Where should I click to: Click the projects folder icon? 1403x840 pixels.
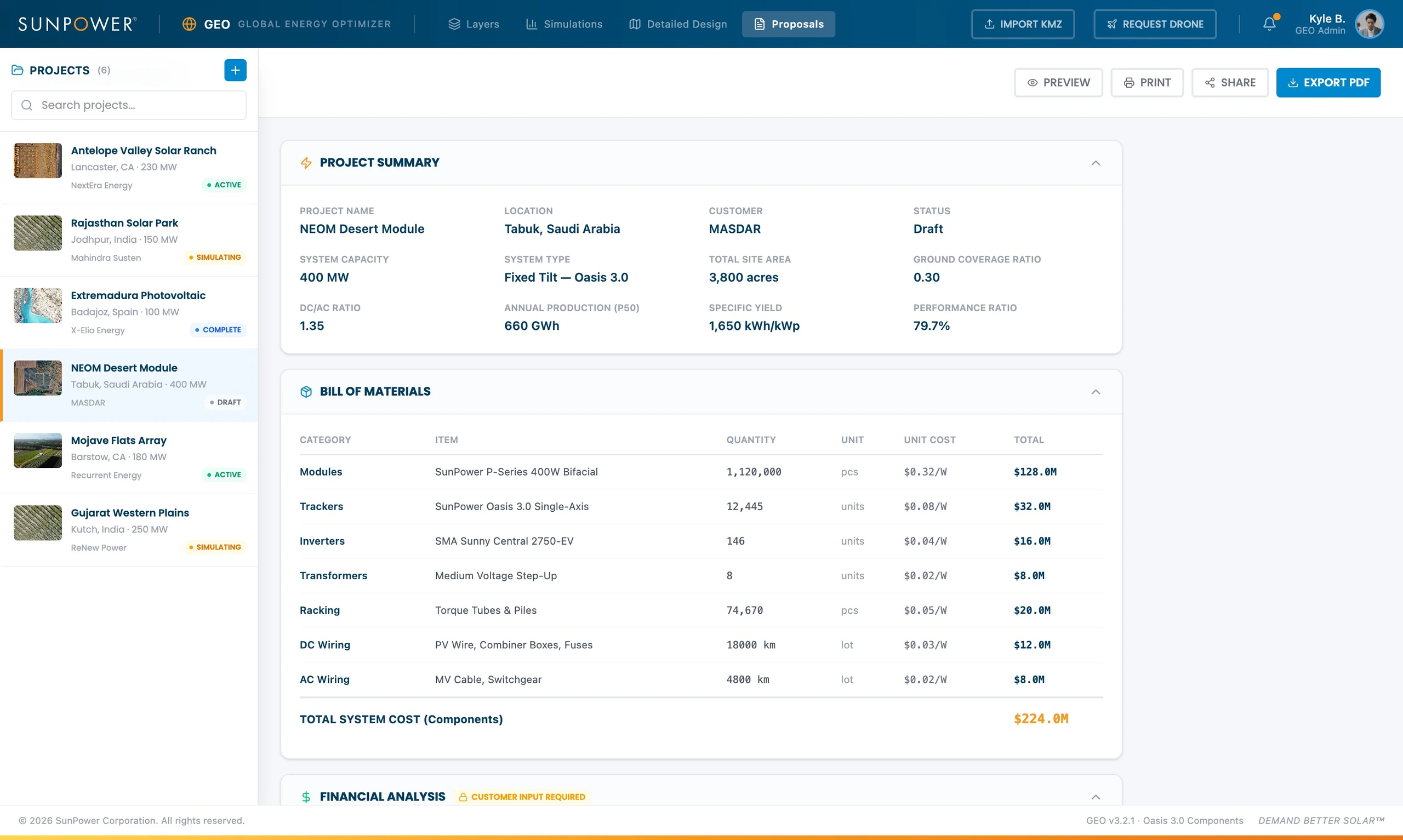18,70
